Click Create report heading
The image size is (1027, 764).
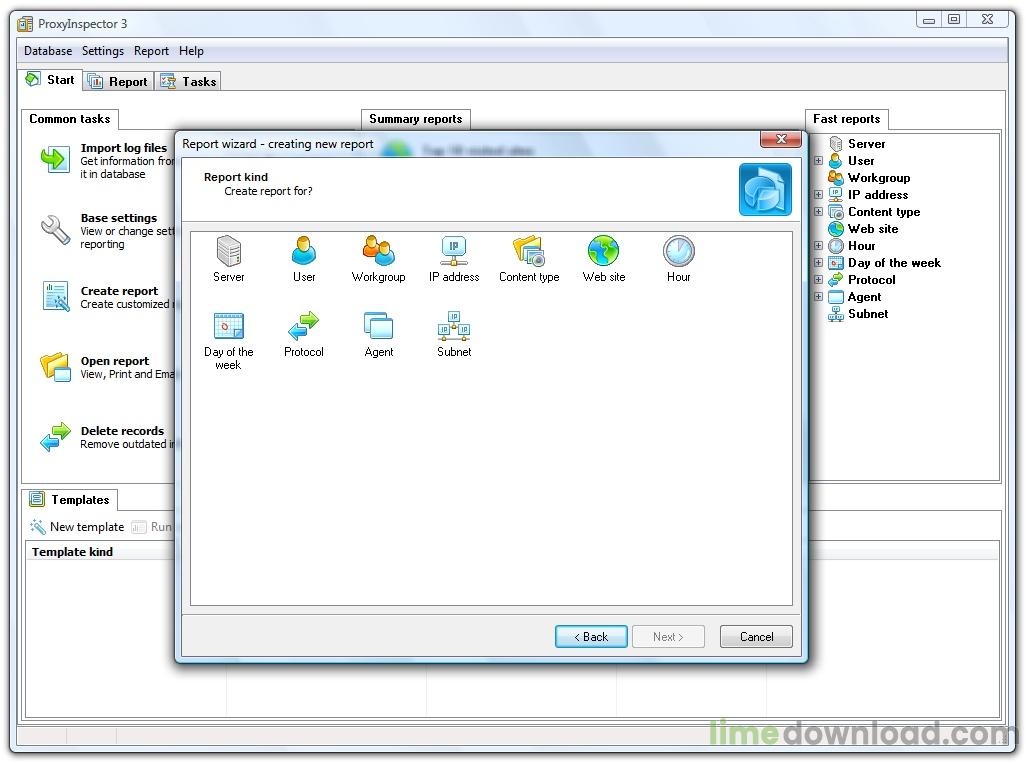click(119, 291)
